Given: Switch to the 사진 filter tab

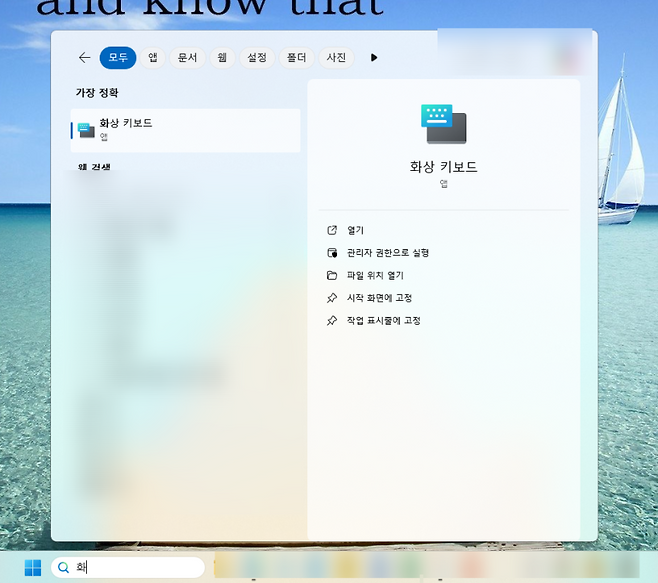Looking at the screenshot, I should pyautogui.click(x=336, y=58).
